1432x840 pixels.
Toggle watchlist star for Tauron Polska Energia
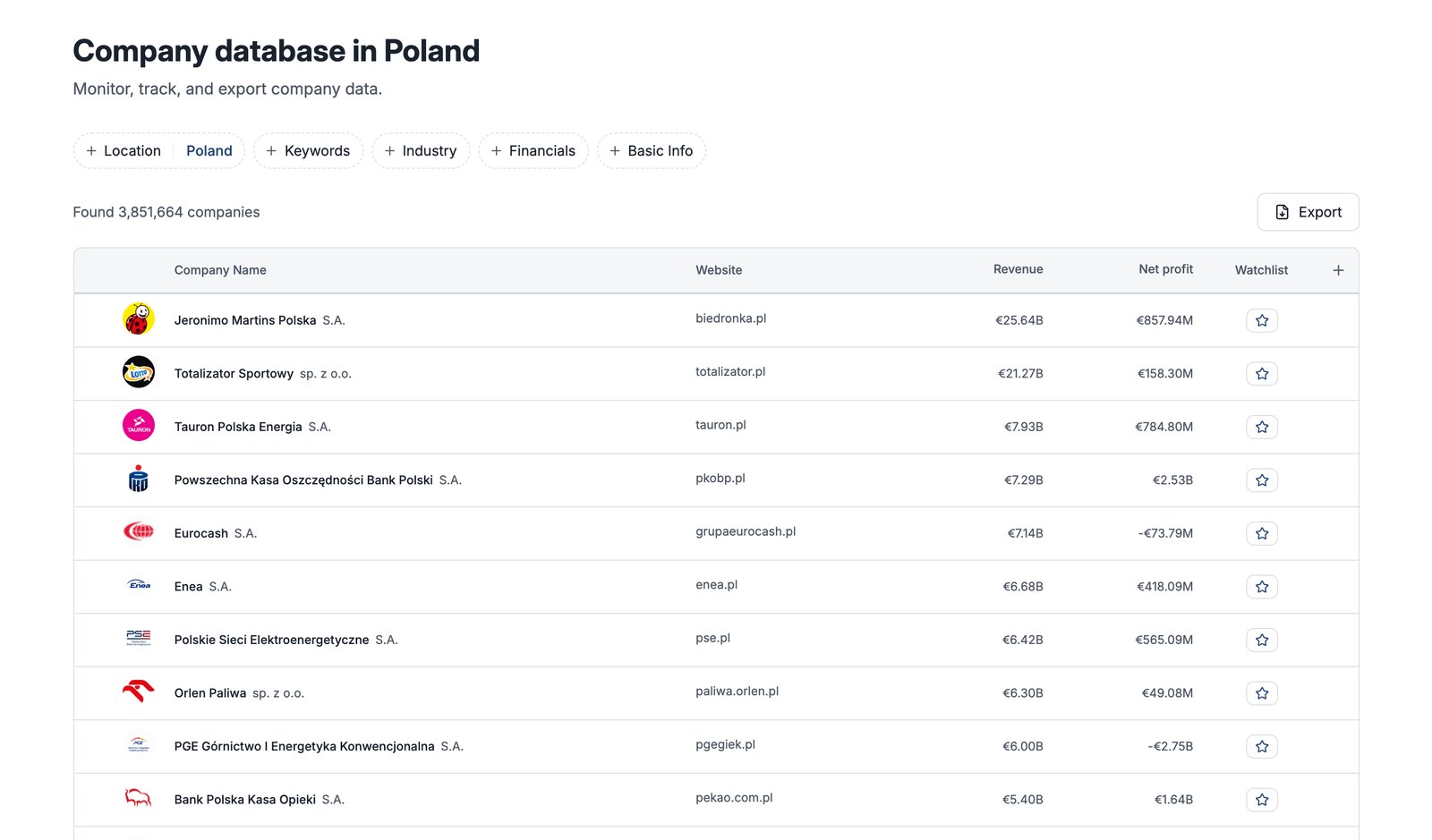(1262, 427)
